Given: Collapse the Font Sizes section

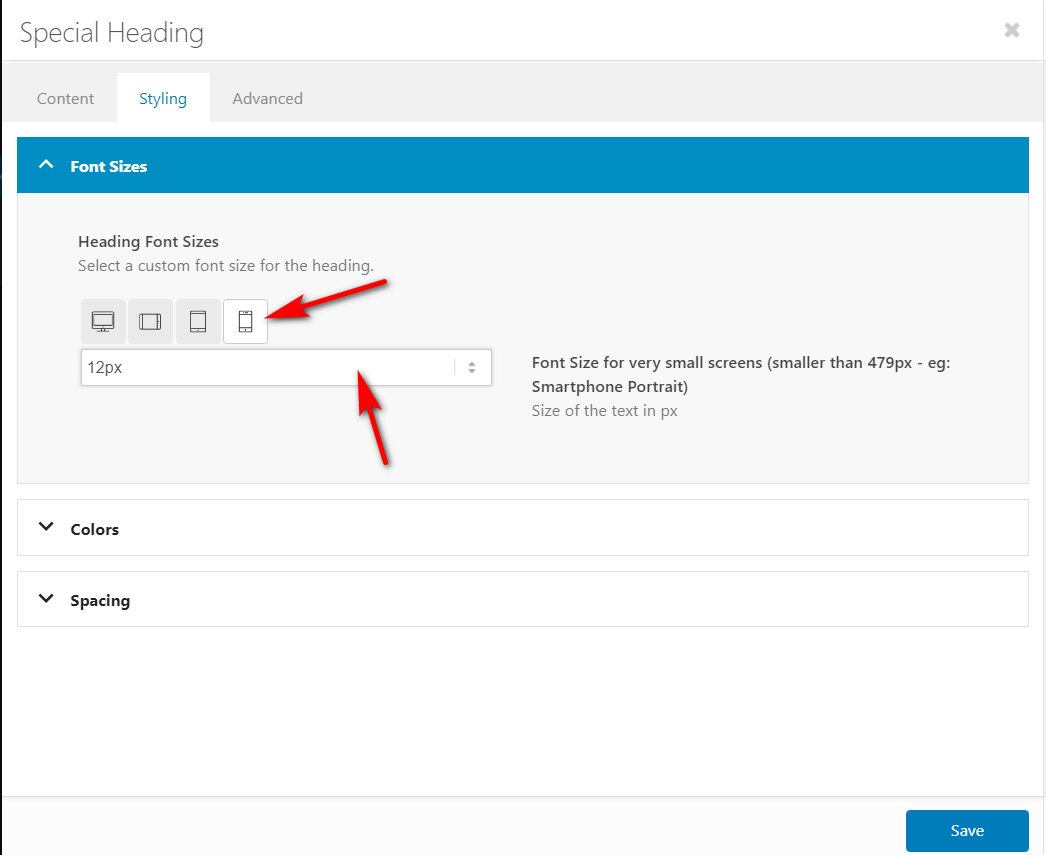Looking at the screenshot, I should click(522, 165).
